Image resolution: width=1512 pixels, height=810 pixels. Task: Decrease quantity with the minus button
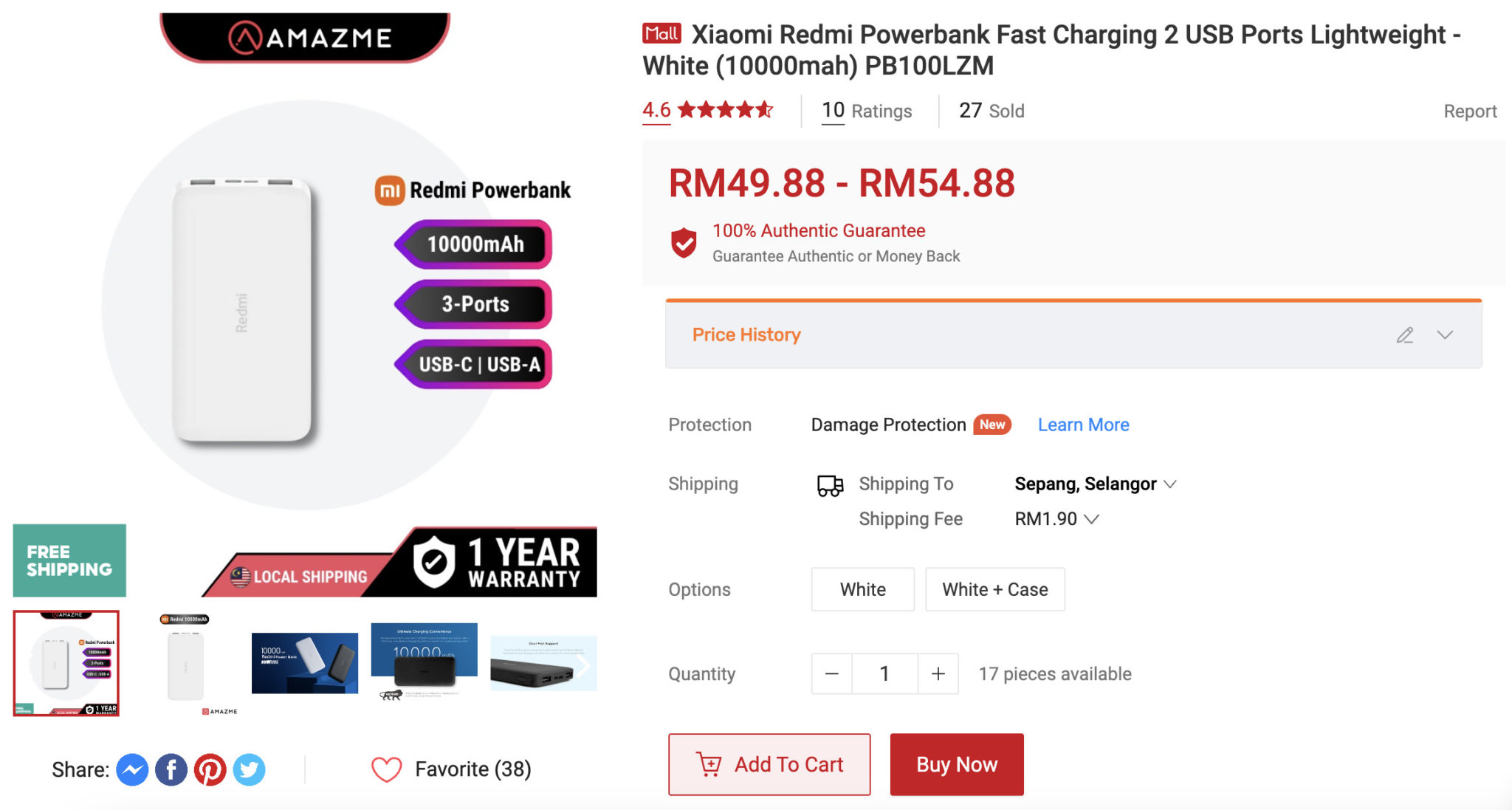pos(831,673)
